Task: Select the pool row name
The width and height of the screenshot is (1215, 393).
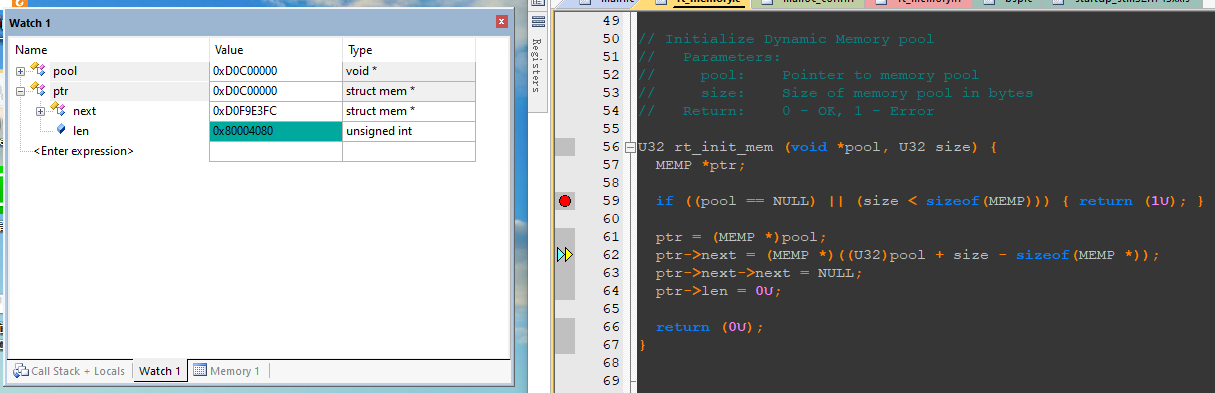Action: click(65, 71)
